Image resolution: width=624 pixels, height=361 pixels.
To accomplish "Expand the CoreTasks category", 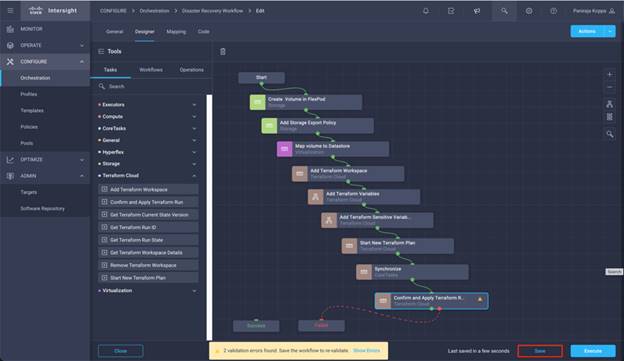I will click(x=194, y=129).
